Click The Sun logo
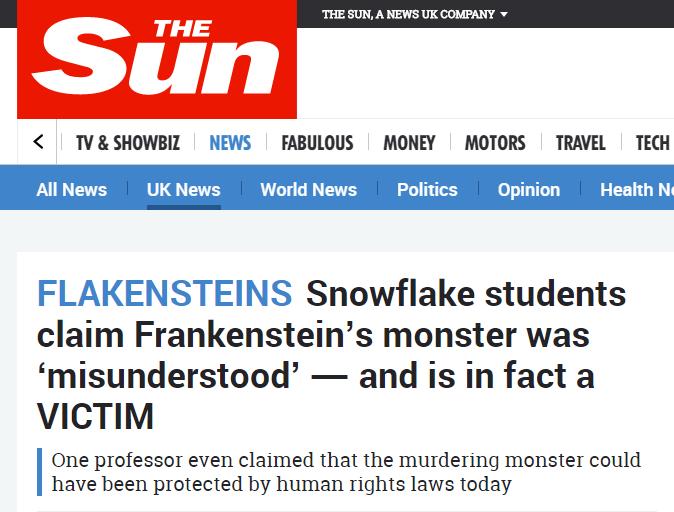Image resolution: width=674 pixels, height=512 pixels. click(157, 59)
